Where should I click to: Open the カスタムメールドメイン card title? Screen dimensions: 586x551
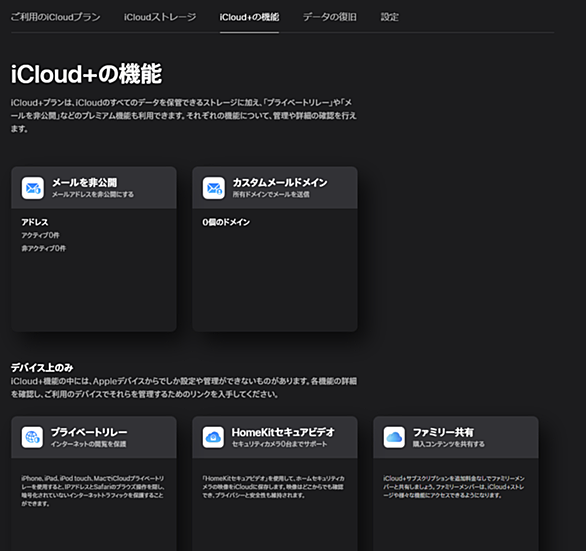coord(280,182)
